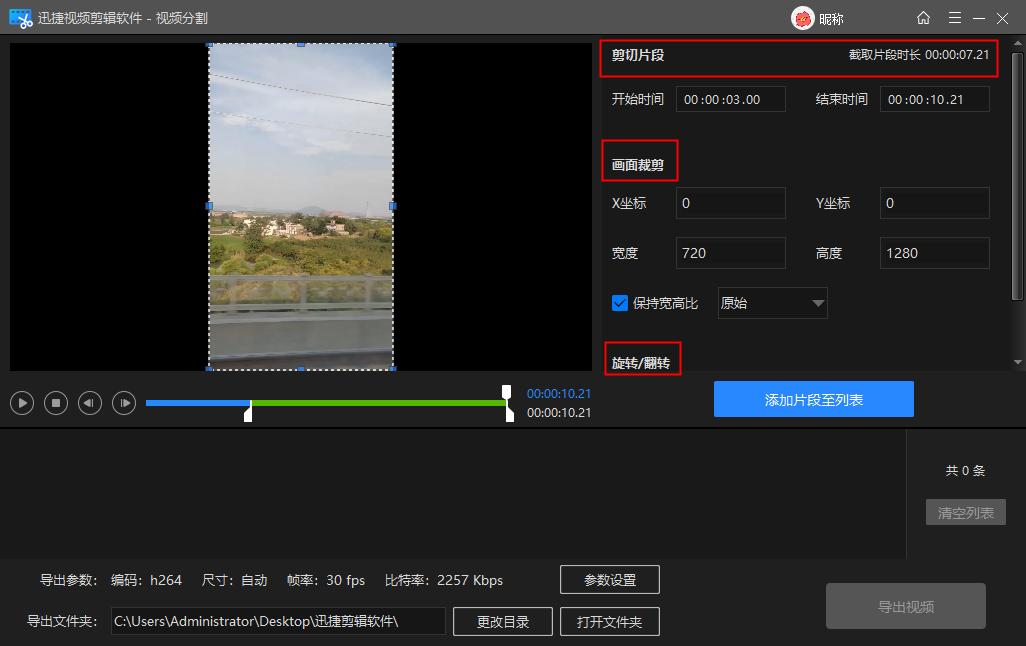The width and height of the screenshot is (1026, 646).
Task: Open the hamburger menu in the title bar
Action: (x=954, y=17)
